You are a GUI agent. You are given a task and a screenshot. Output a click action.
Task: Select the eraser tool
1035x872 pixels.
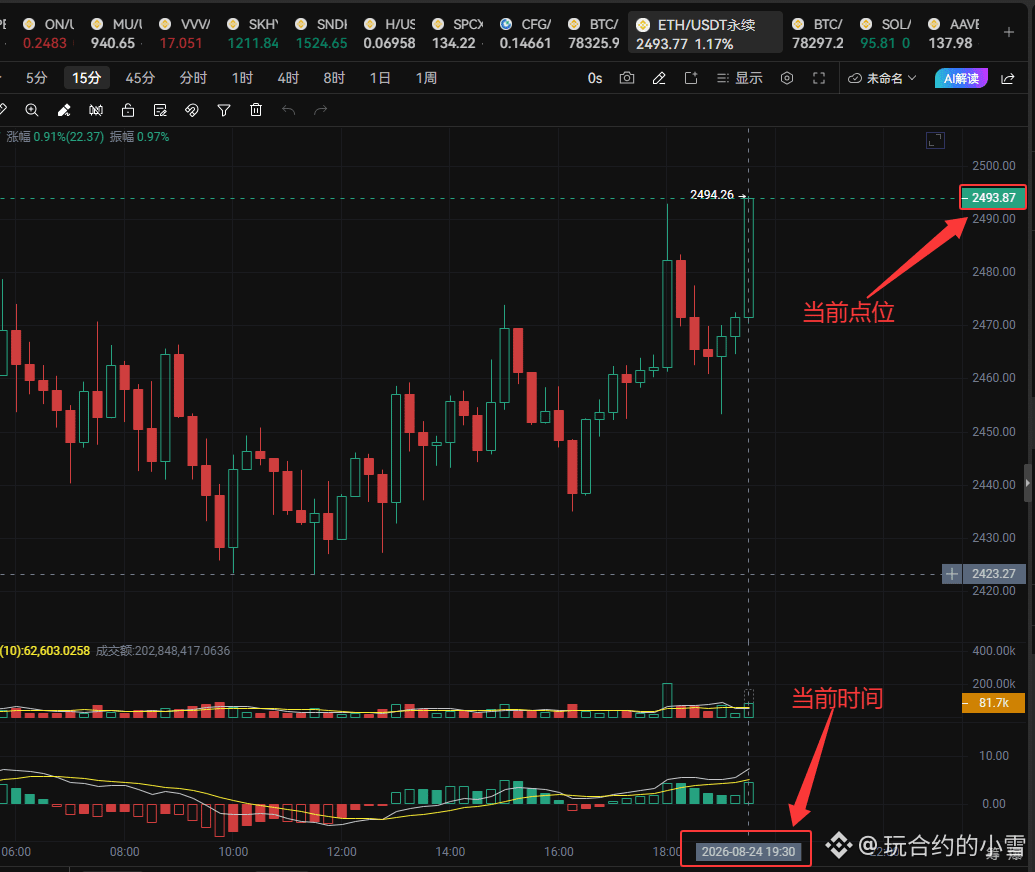pos(64,110)
